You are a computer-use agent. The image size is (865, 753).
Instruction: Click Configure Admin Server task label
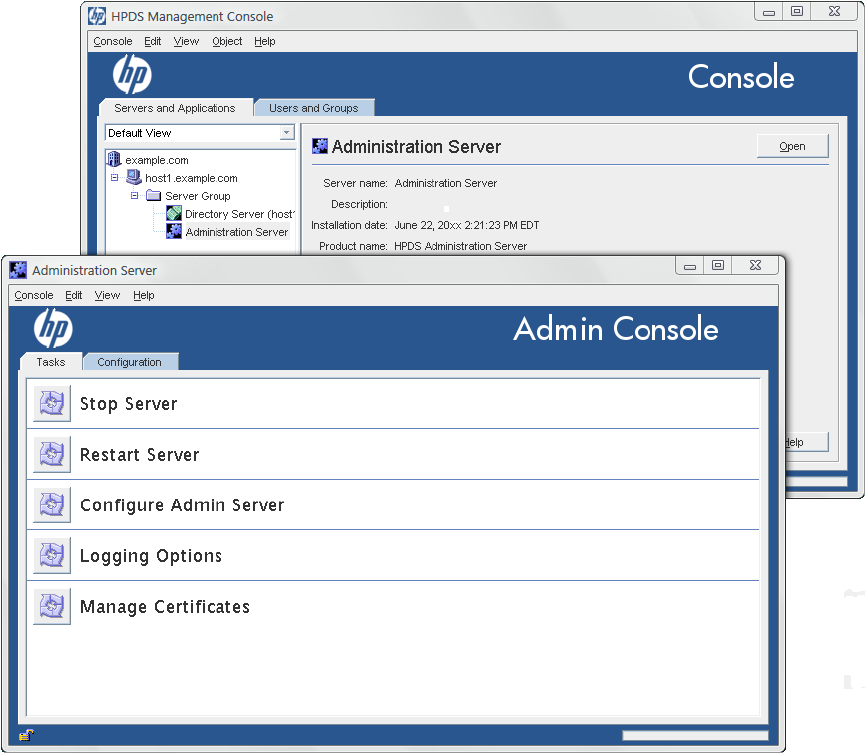click(182, 505)
